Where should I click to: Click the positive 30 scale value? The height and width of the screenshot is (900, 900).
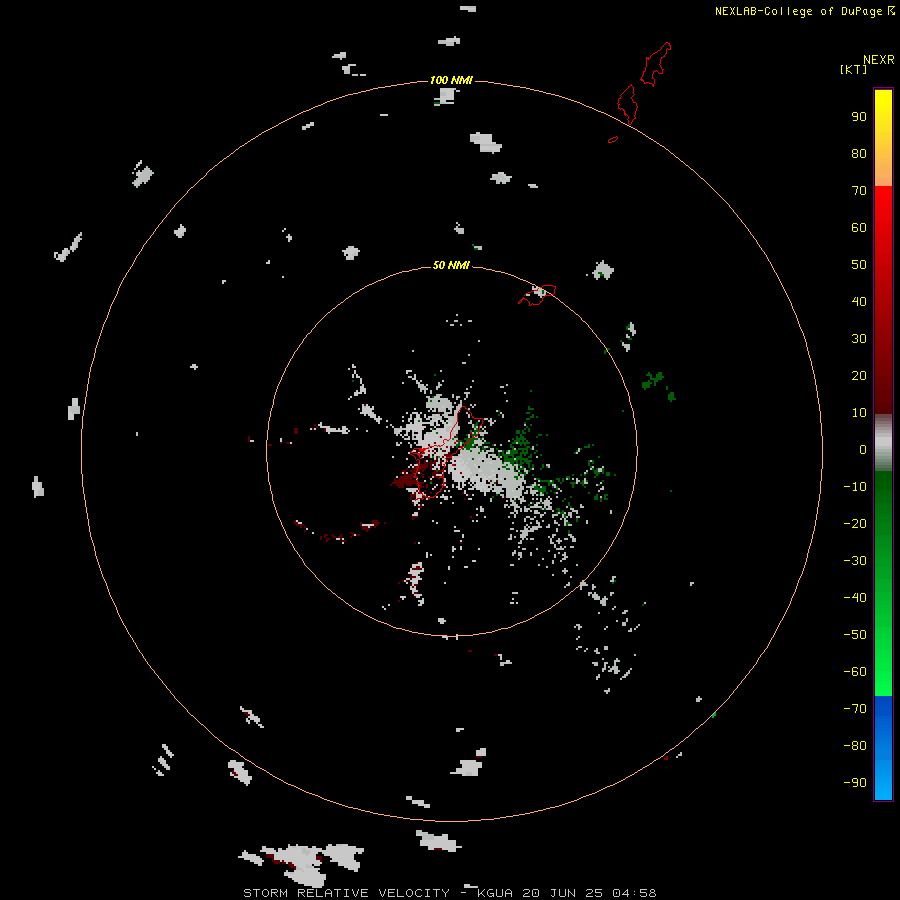pos(859,339)
